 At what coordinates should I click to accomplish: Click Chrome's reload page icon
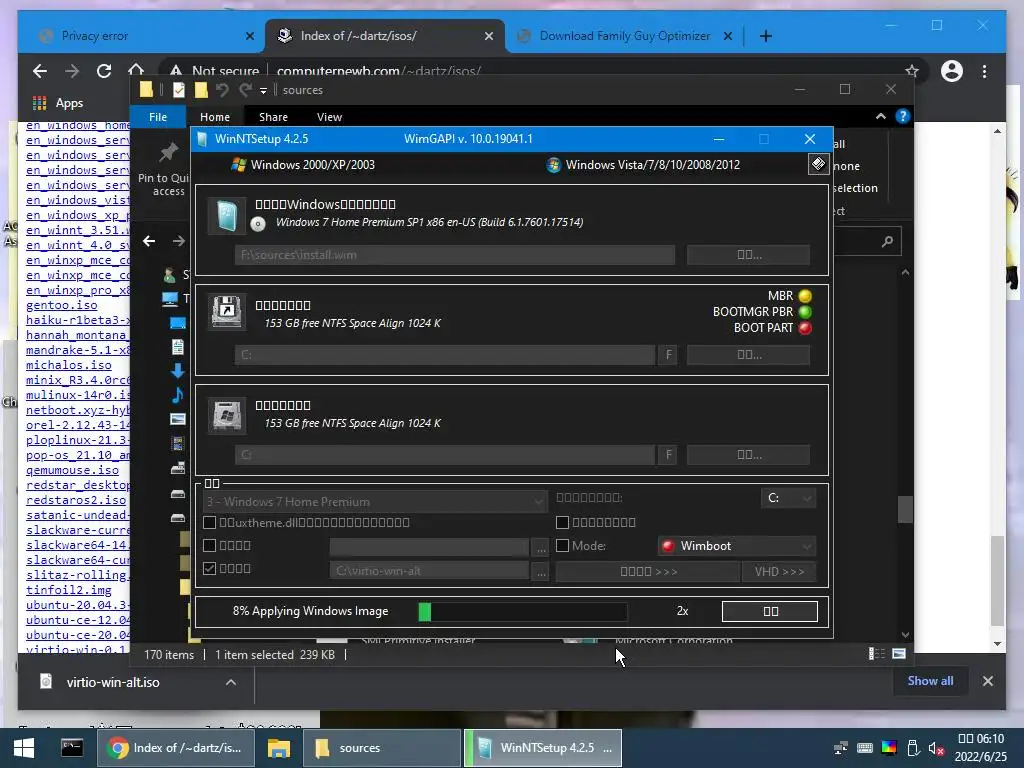click(x=104, y=71)
